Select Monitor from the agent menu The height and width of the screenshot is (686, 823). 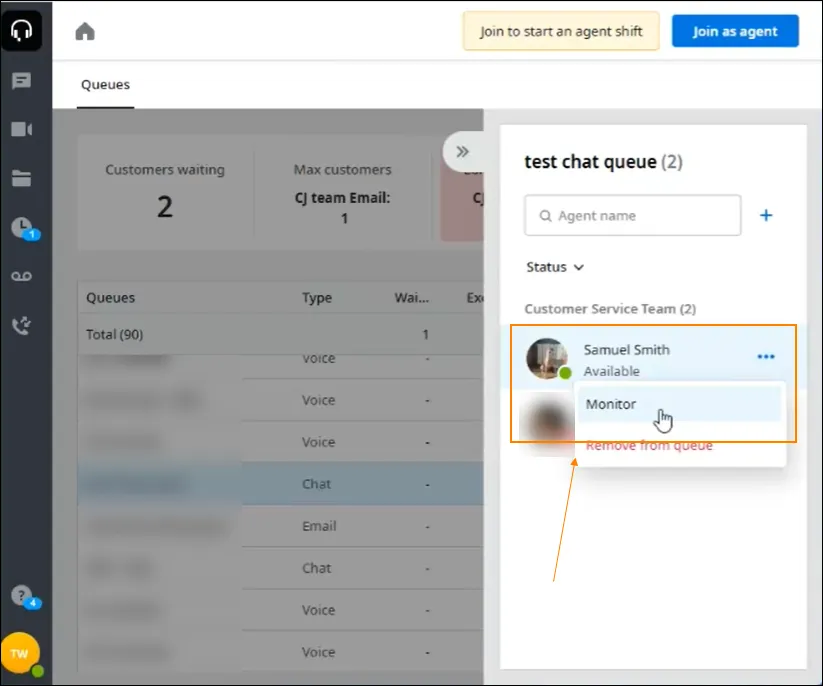[679, 404]
